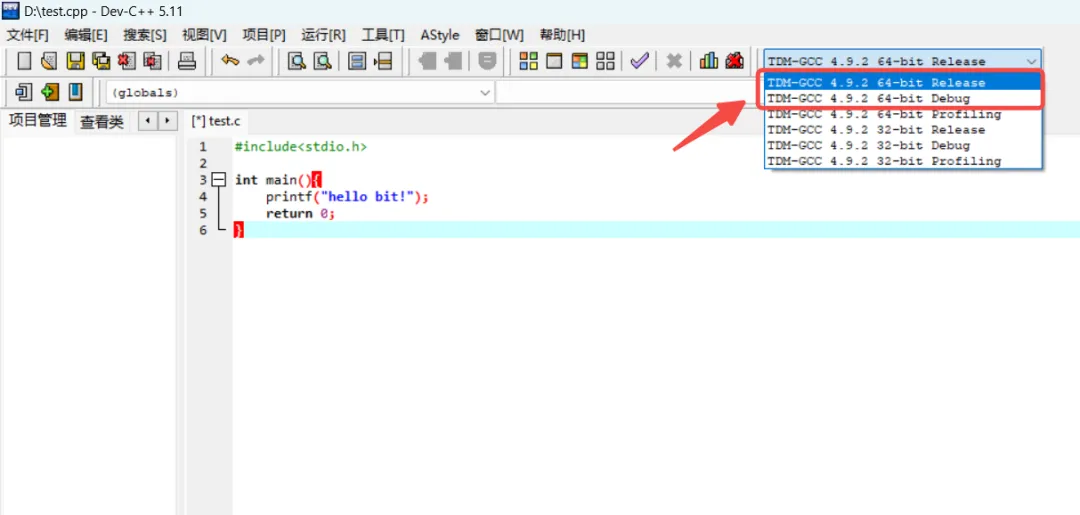Click the new project icon in second toolbar row
The width and height of the screenshot is (1080, 515).
coord(23,92)
